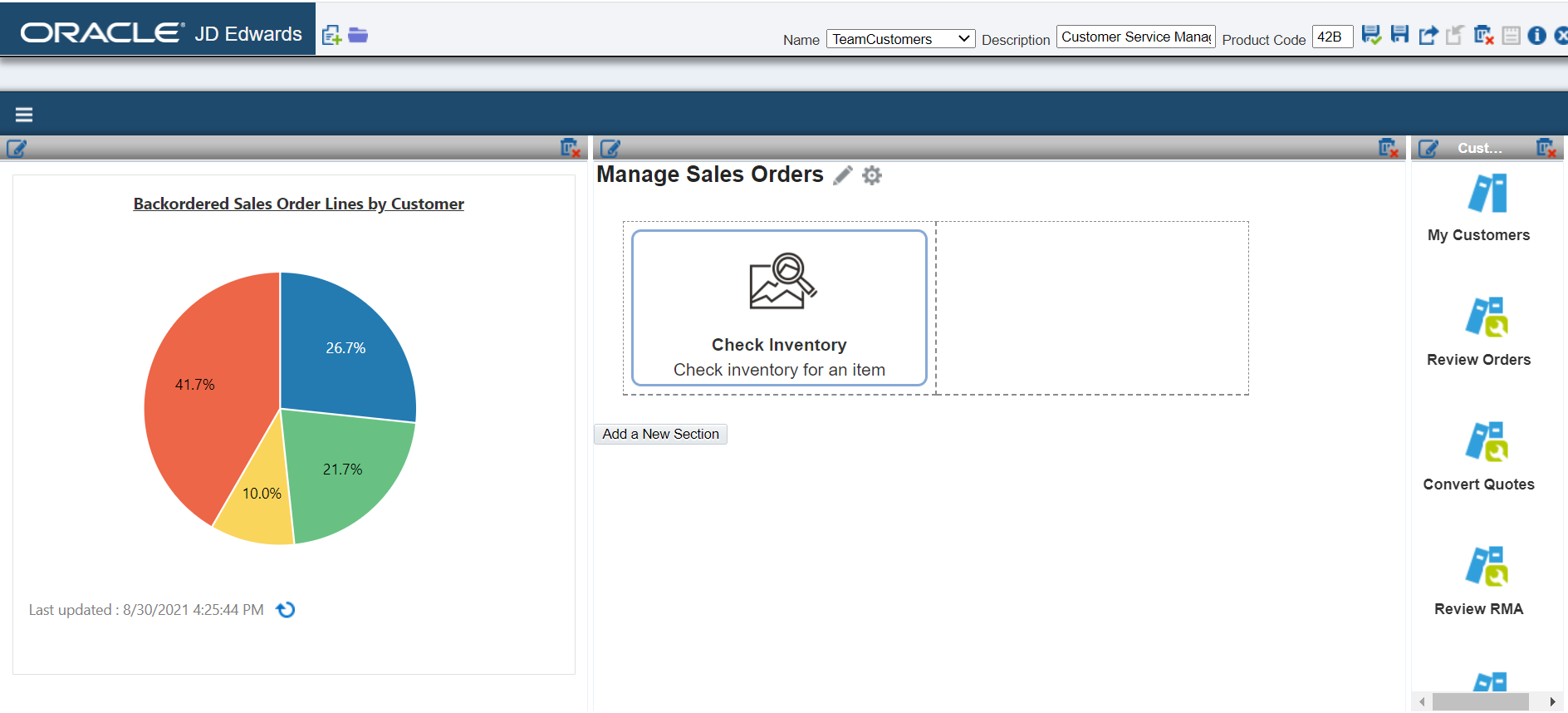Open the Review RMA tile
This screenshot has width=1568, height=713.
[x=1478, y=582]
